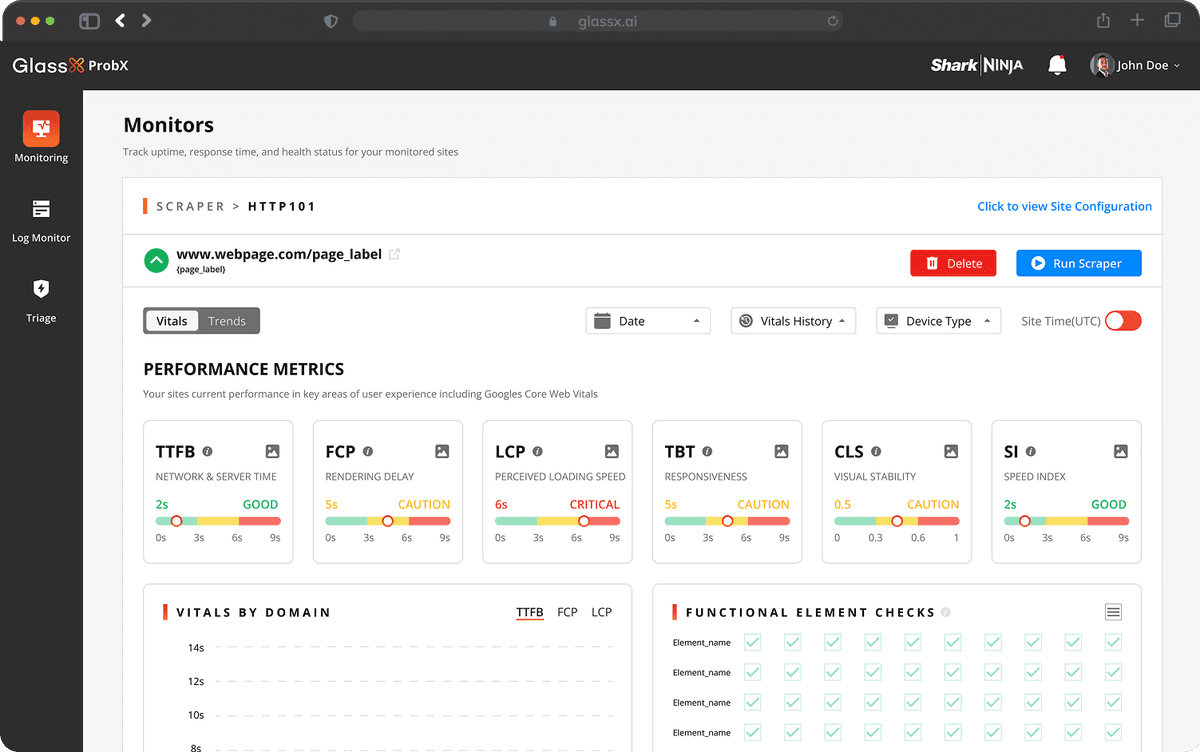Viewport: 1200px width, 752px height.
Task: Collapse the www.webpage.com/page_label monitor panel
Action: [156, 260]
